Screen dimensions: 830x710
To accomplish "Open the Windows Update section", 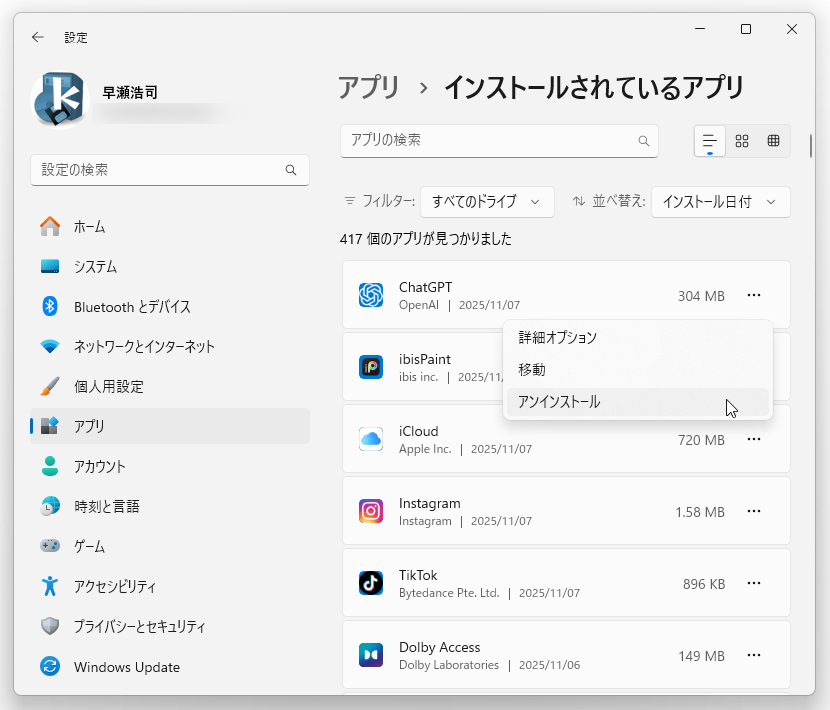I will [126, 667].
